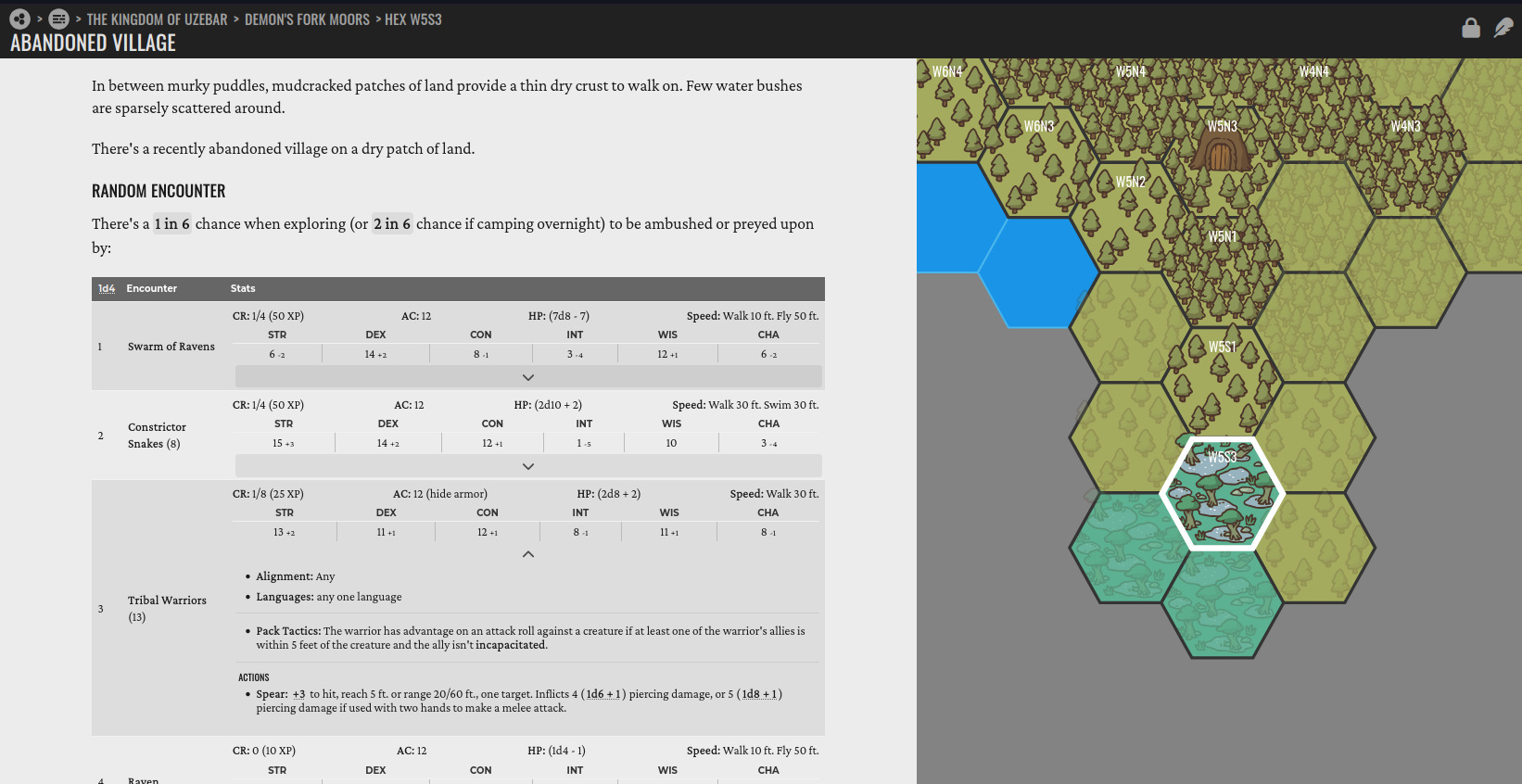Expand the Constrictor Snakes stat details
Viewport: 1522px width, 784px height.
click(x=528, y=466)
